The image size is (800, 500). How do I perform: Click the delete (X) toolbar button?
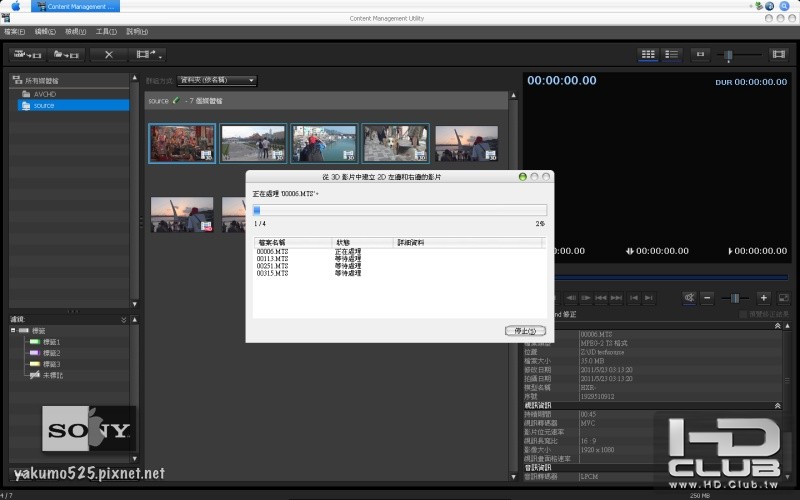(x=108, y=54)
